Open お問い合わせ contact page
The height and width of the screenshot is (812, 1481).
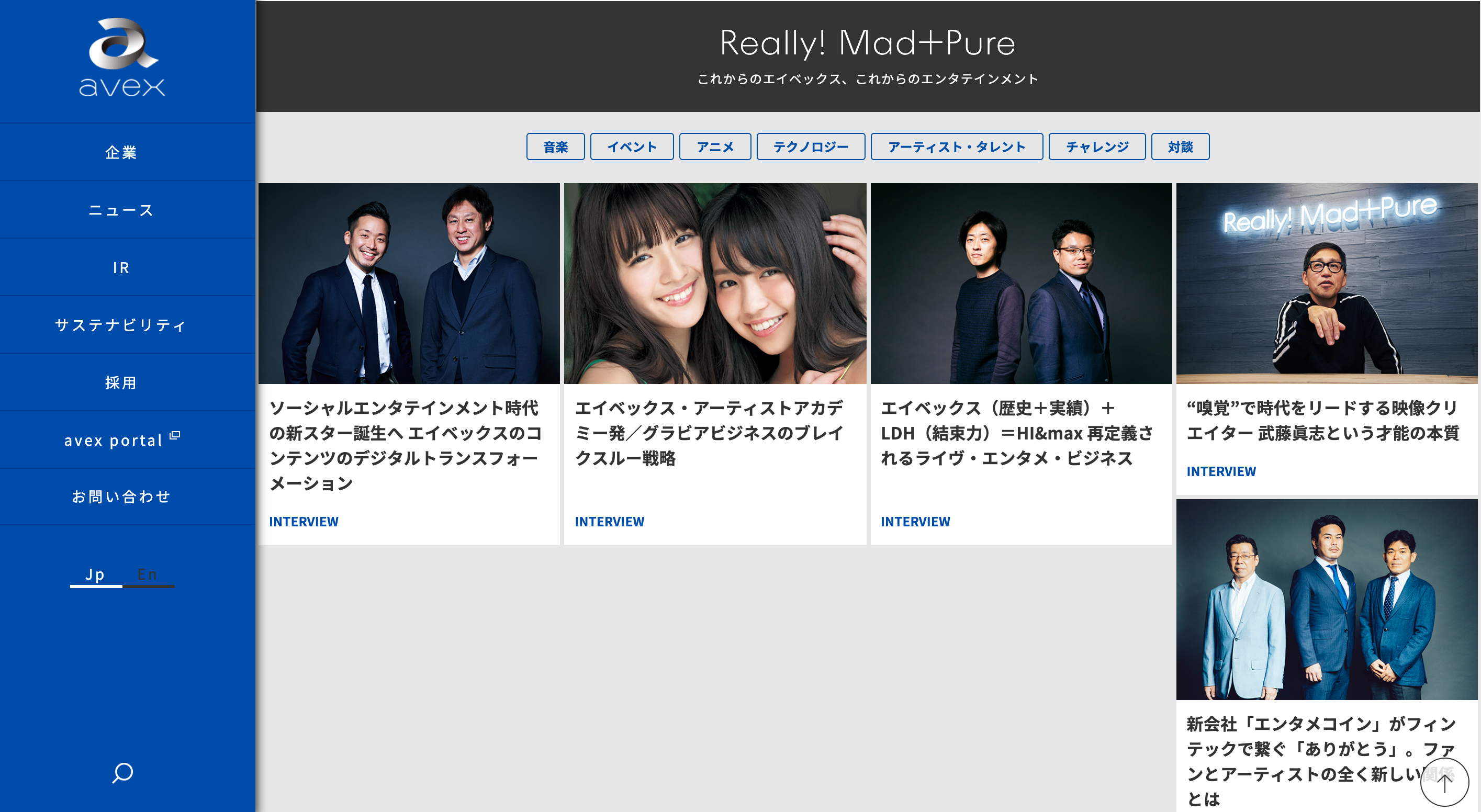[x=121, y=497]
